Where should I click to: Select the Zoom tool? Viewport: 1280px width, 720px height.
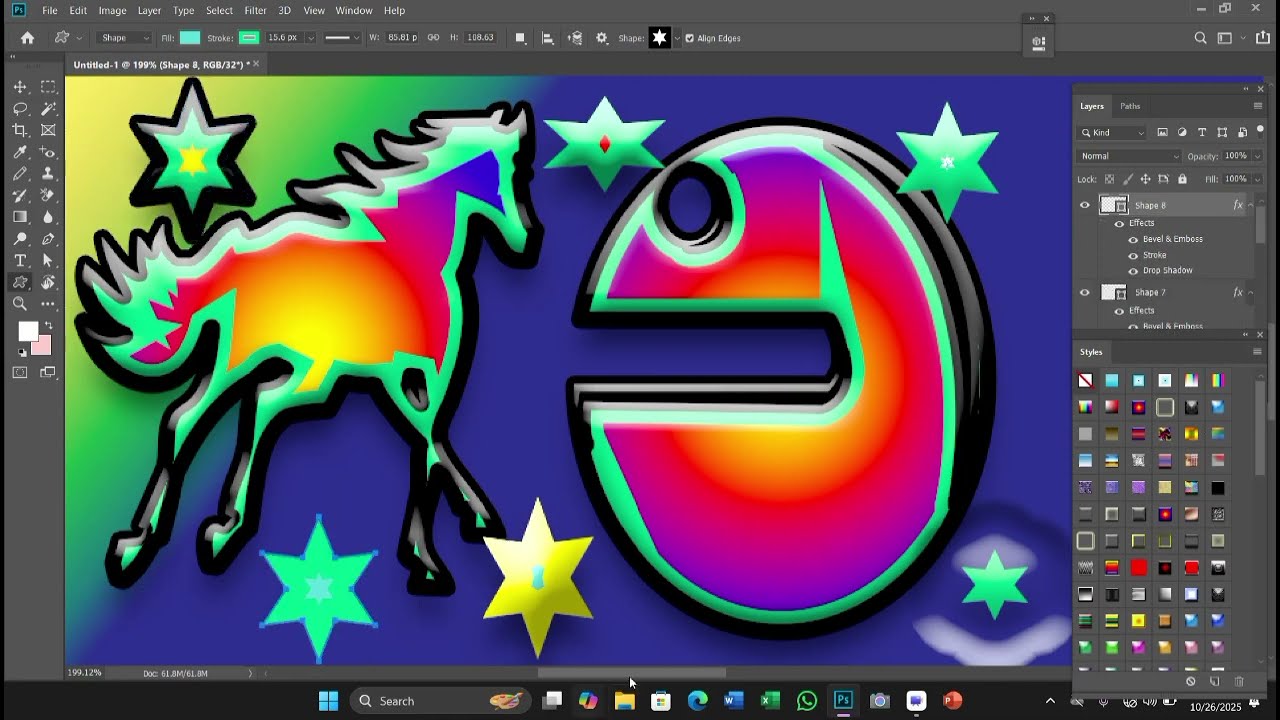20,304
